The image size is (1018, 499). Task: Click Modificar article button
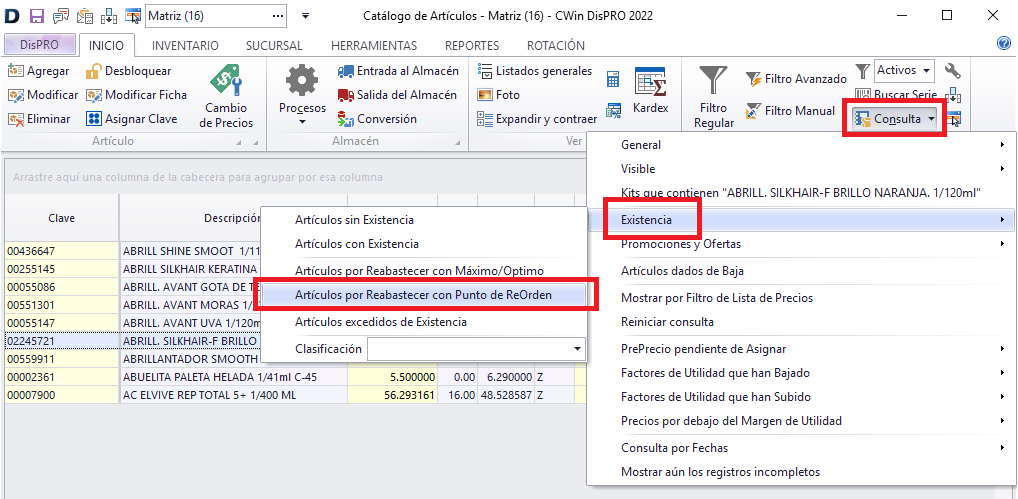click(43, 95)
